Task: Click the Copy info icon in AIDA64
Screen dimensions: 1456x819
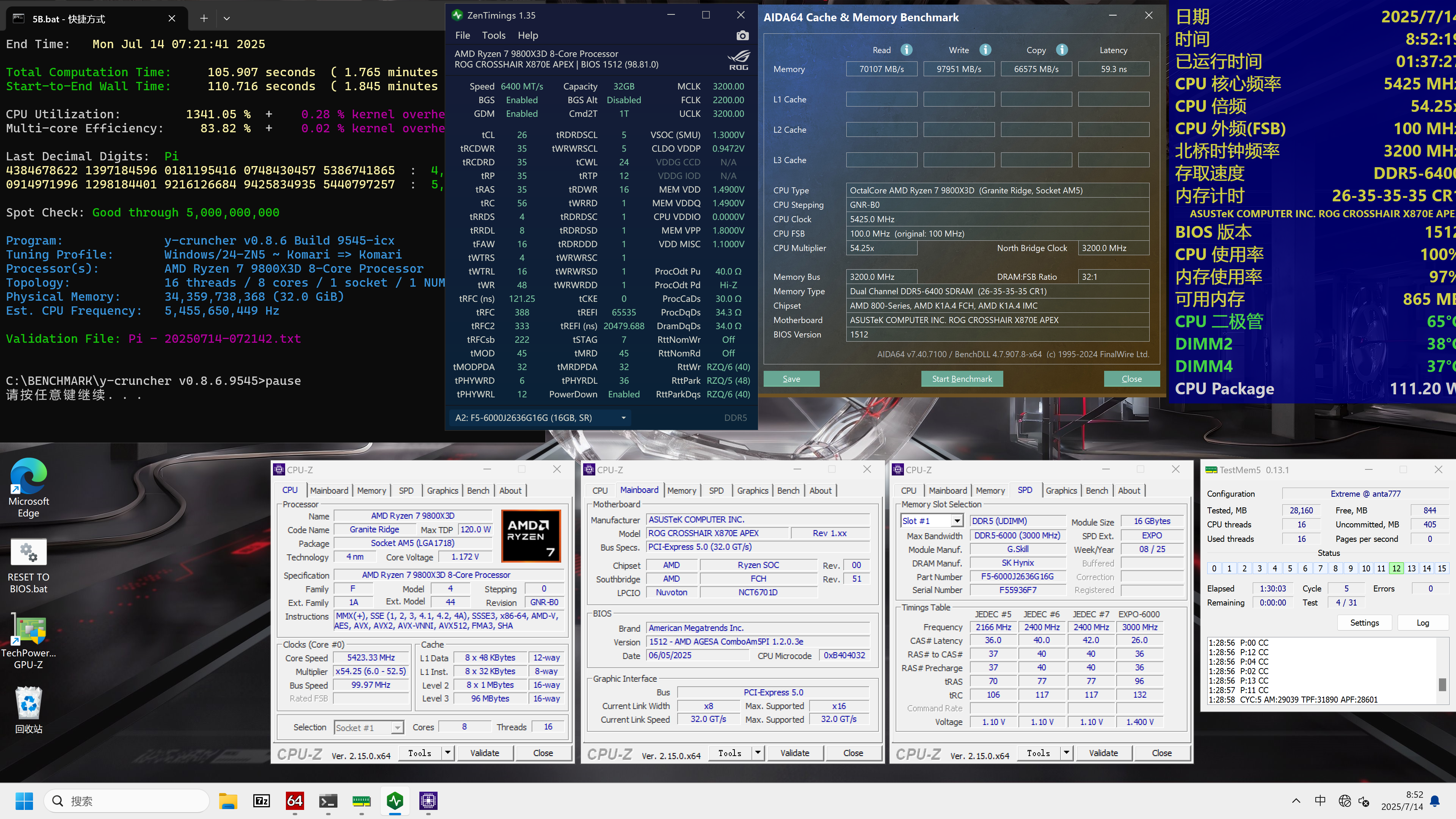Action: 1062,50
